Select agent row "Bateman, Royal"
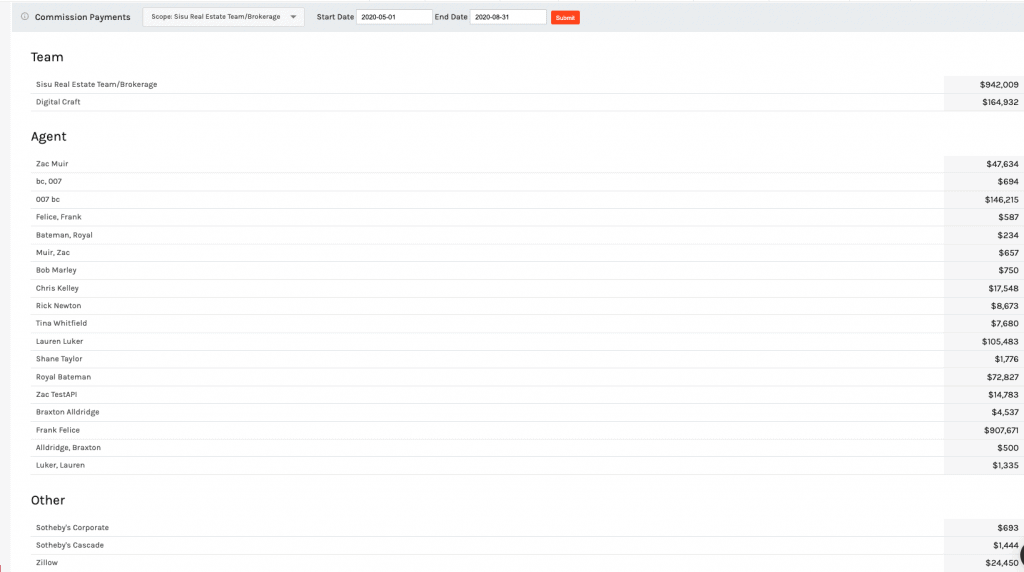This screenshot has width=1024, height=572. click(527, 235)
